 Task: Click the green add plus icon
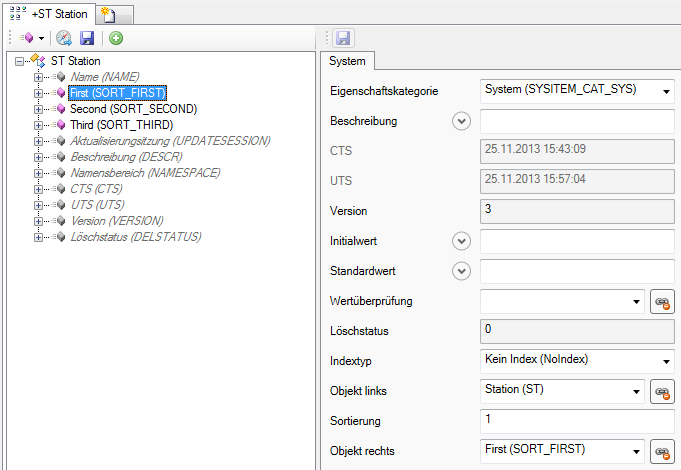coord(116,38)
